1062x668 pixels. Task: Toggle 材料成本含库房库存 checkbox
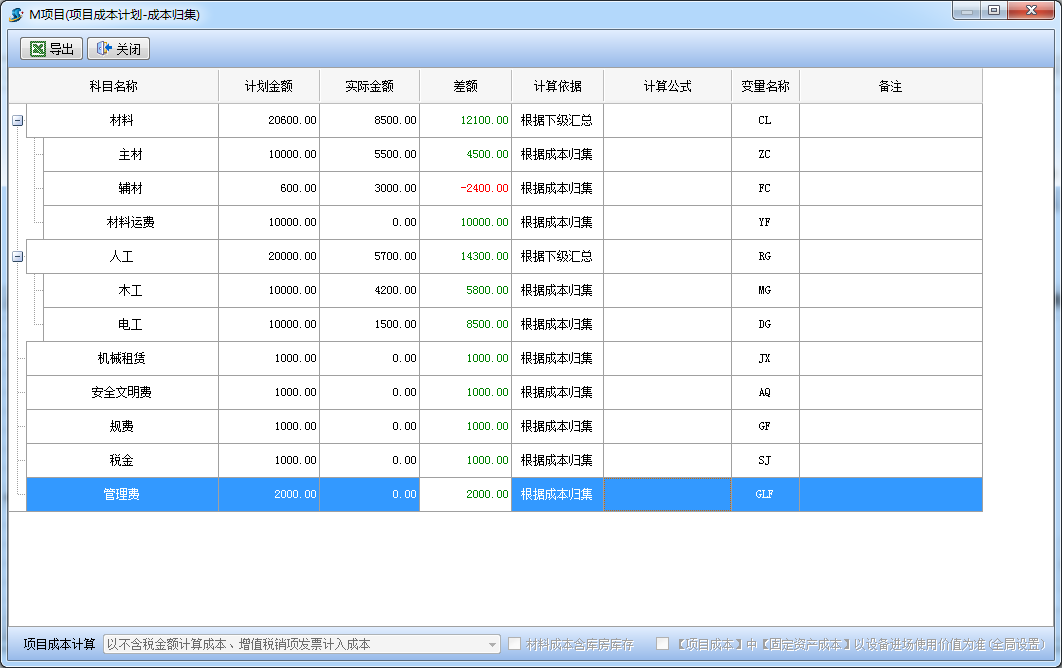[515, 644]
